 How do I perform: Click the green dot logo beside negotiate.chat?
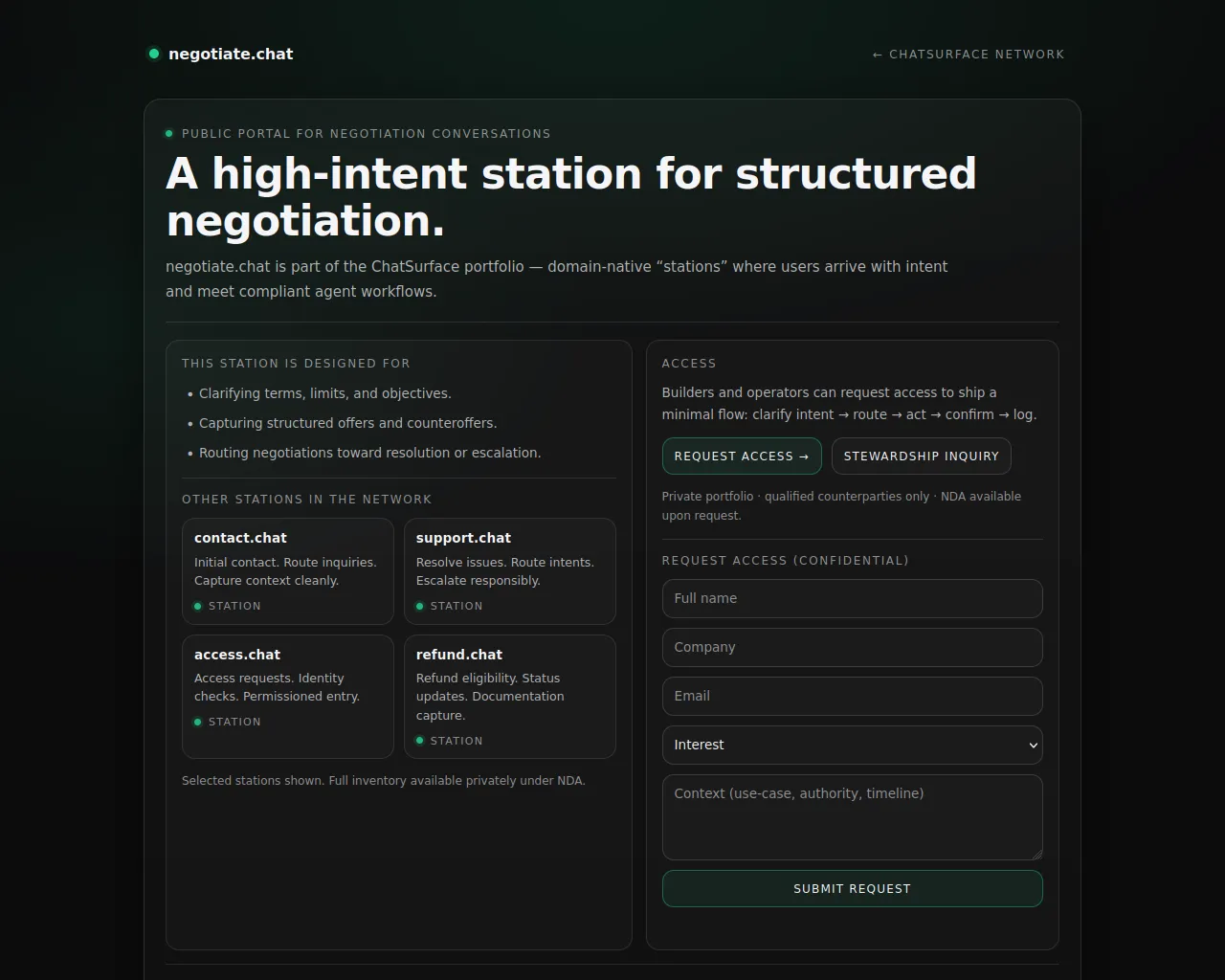click(x=153, y=54)
